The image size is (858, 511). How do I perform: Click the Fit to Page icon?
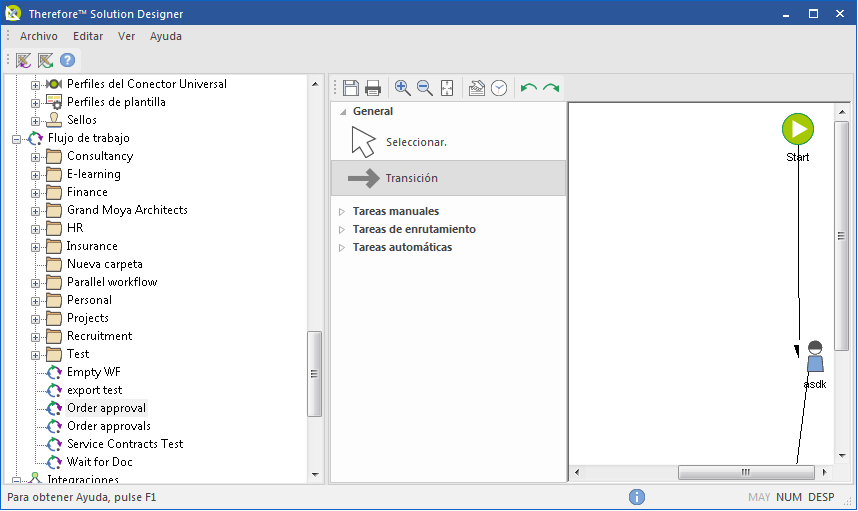(x=447, y=88)
